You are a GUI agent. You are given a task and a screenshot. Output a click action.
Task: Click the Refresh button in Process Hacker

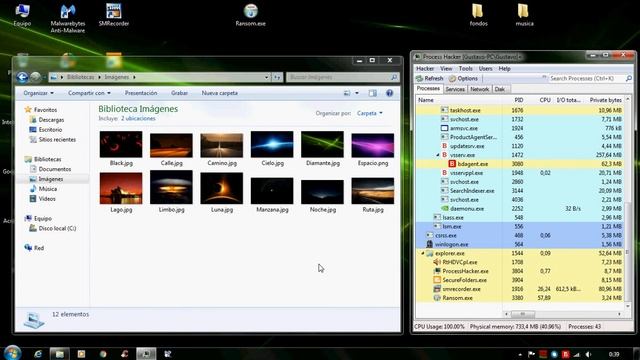[x=429, y=78]
